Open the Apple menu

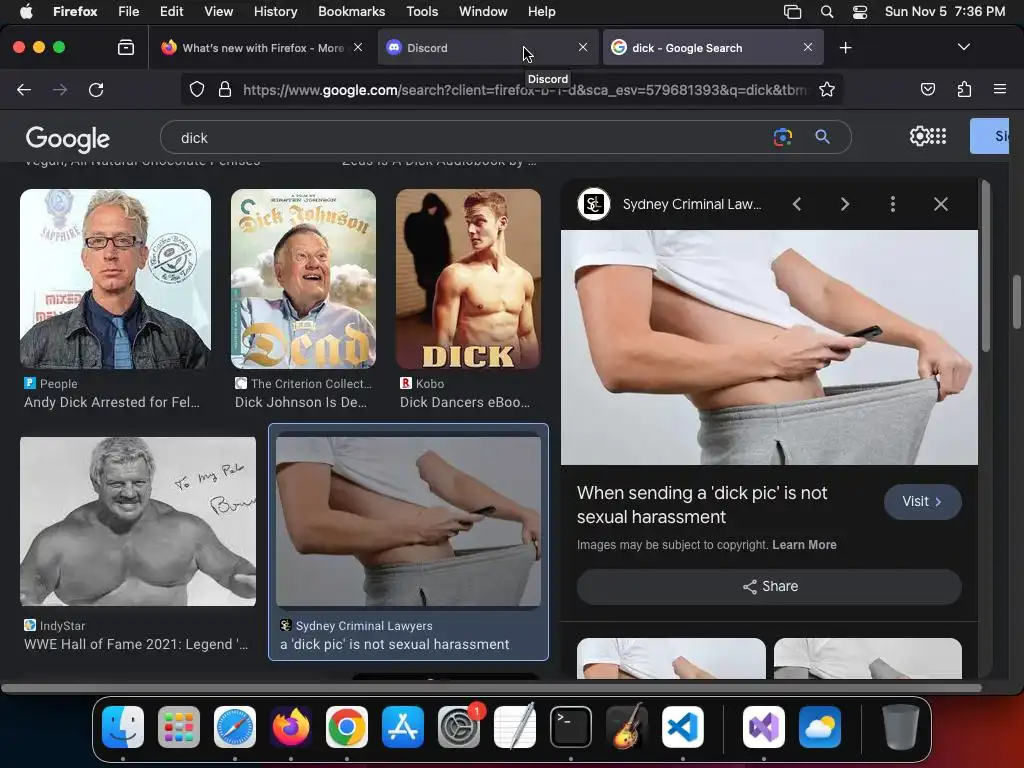pyautogui.click(x=26, y=11)
